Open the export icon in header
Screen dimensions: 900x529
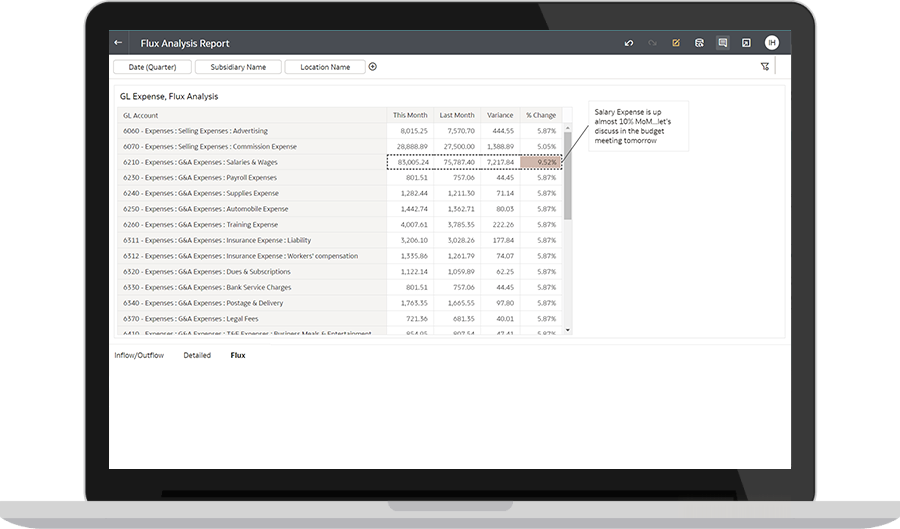tap(746, 43)
